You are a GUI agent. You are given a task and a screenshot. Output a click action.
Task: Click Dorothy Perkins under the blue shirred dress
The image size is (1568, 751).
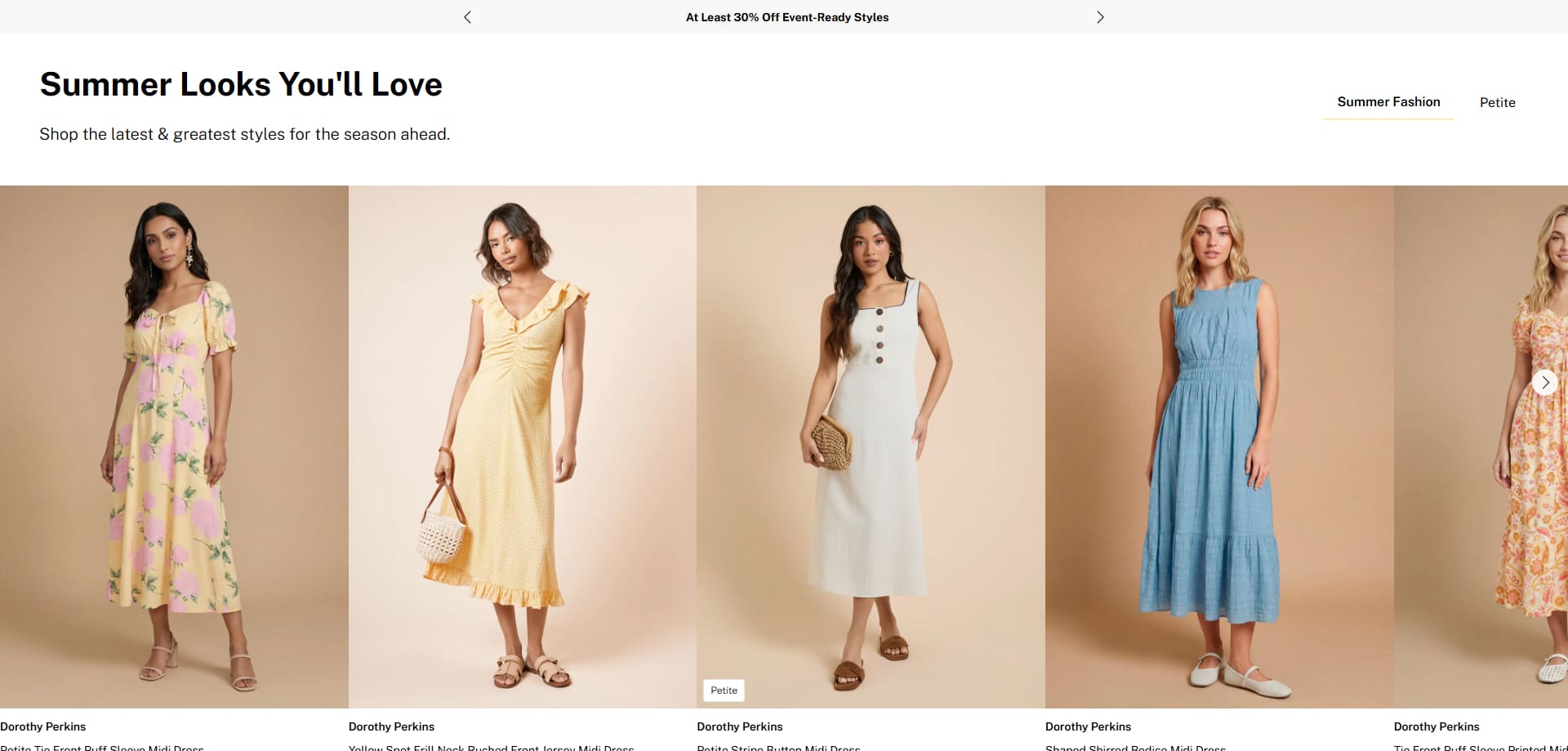tap(1088, 726)
